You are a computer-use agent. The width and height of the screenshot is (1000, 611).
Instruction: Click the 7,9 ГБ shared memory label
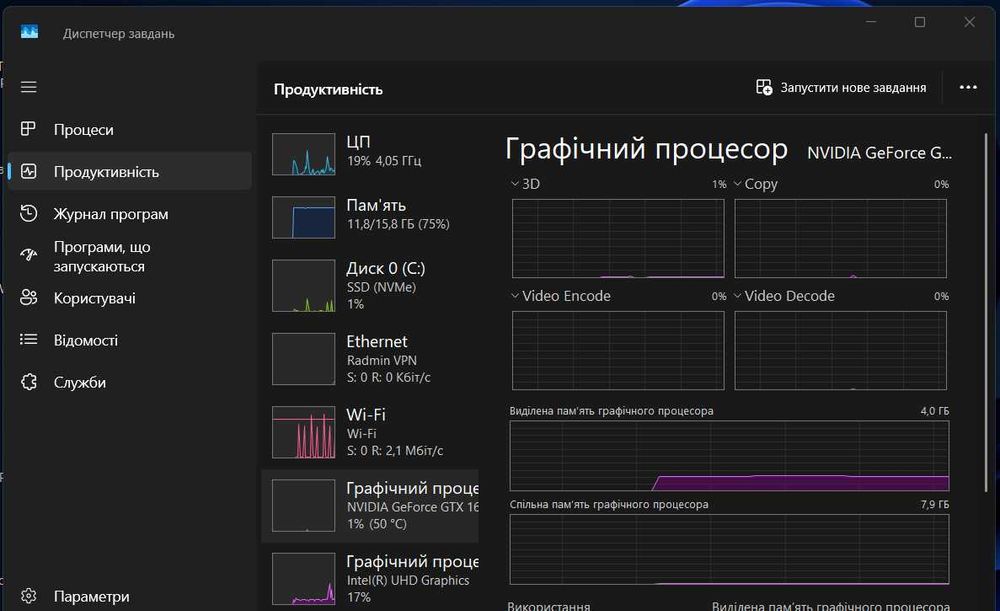coord(934,504)
